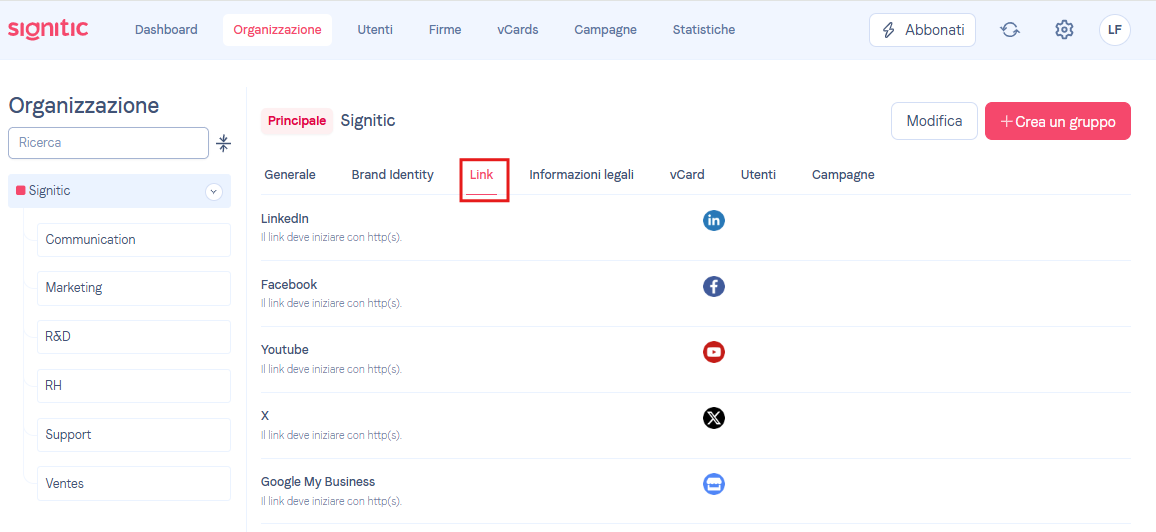Click the Crea un gruppo button
This screenshot has width=1156, height=532.
coord(1058,121)
